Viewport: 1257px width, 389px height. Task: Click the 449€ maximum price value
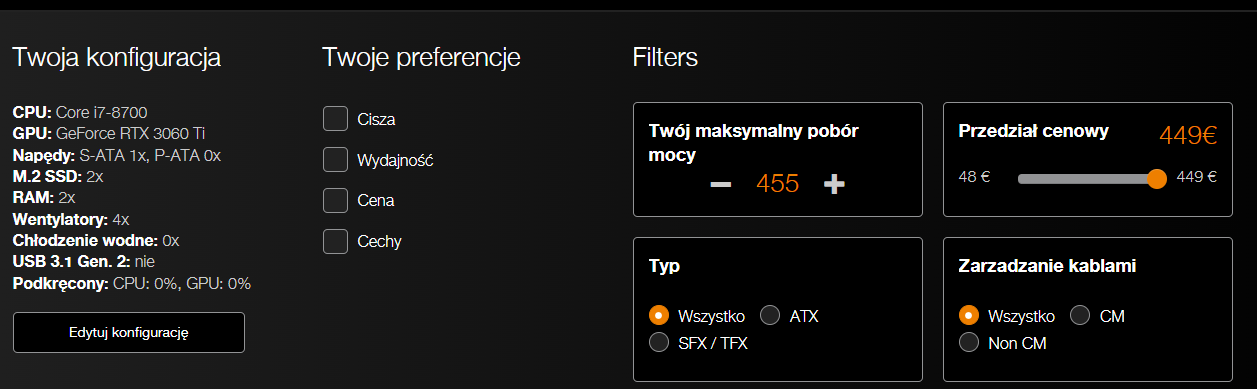click(x=1188, y=135)
